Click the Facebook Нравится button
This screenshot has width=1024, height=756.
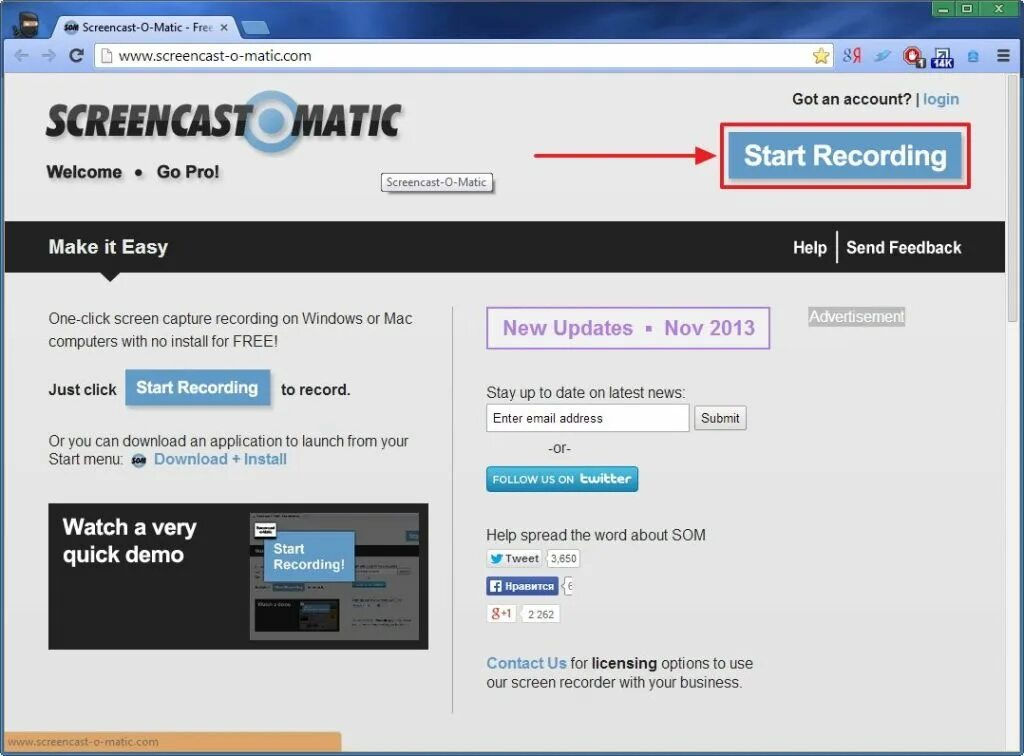point(522,586)
